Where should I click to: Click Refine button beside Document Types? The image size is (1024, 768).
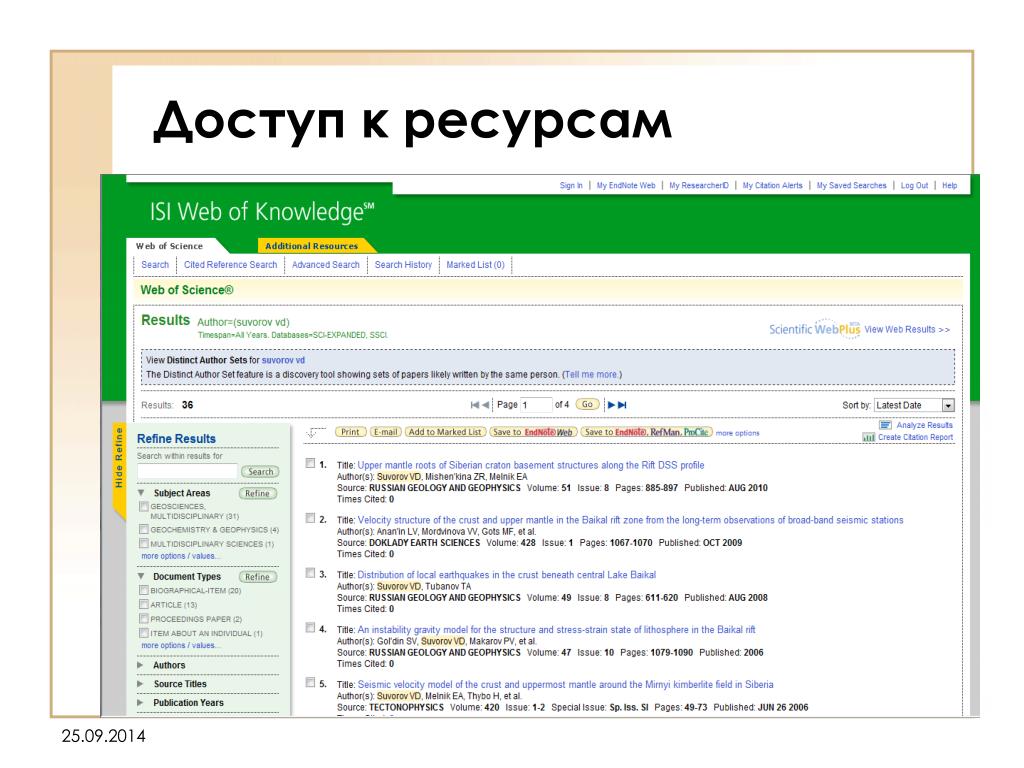coord(257,577)
